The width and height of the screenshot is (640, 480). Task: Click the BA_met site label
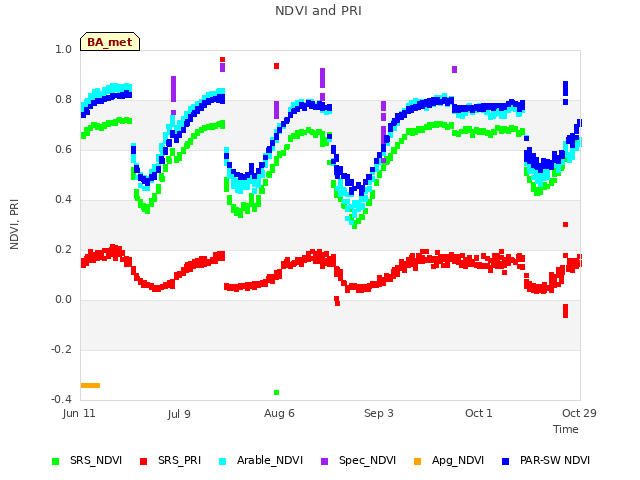tap(110, 42)
